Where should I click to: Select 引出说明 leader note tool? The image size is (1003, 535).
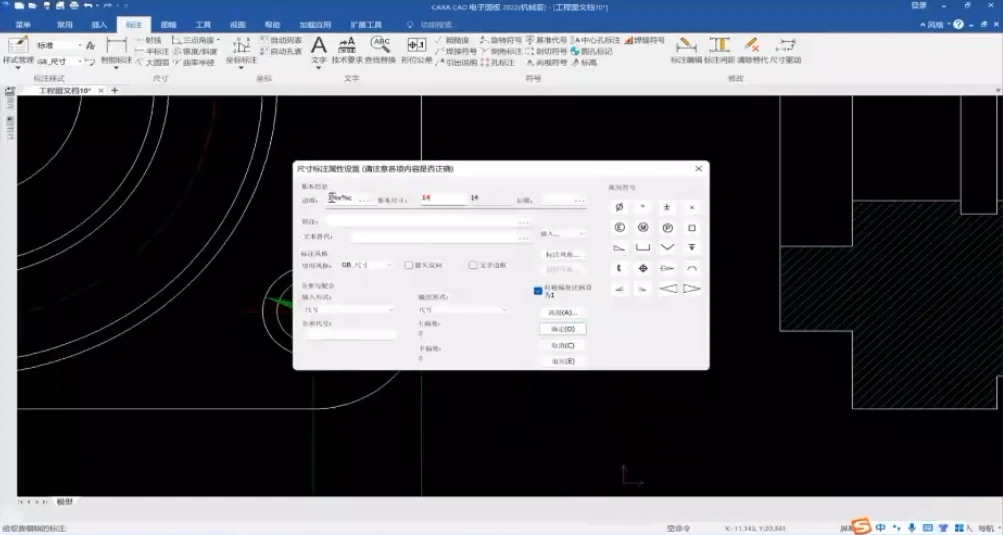456,63
